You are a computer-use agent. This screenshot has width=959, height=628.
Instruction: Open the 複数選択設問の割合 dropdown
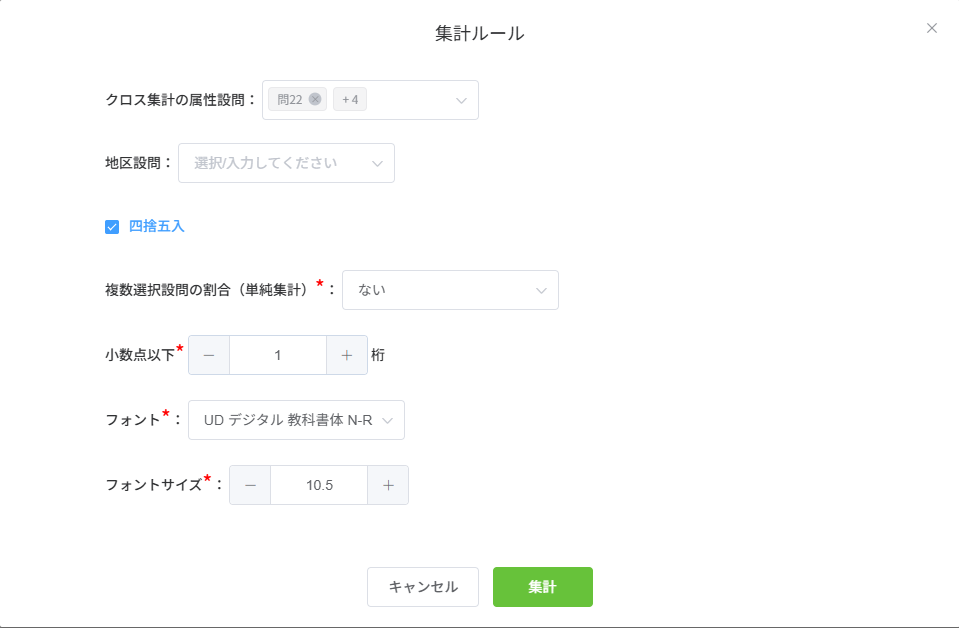450,290
